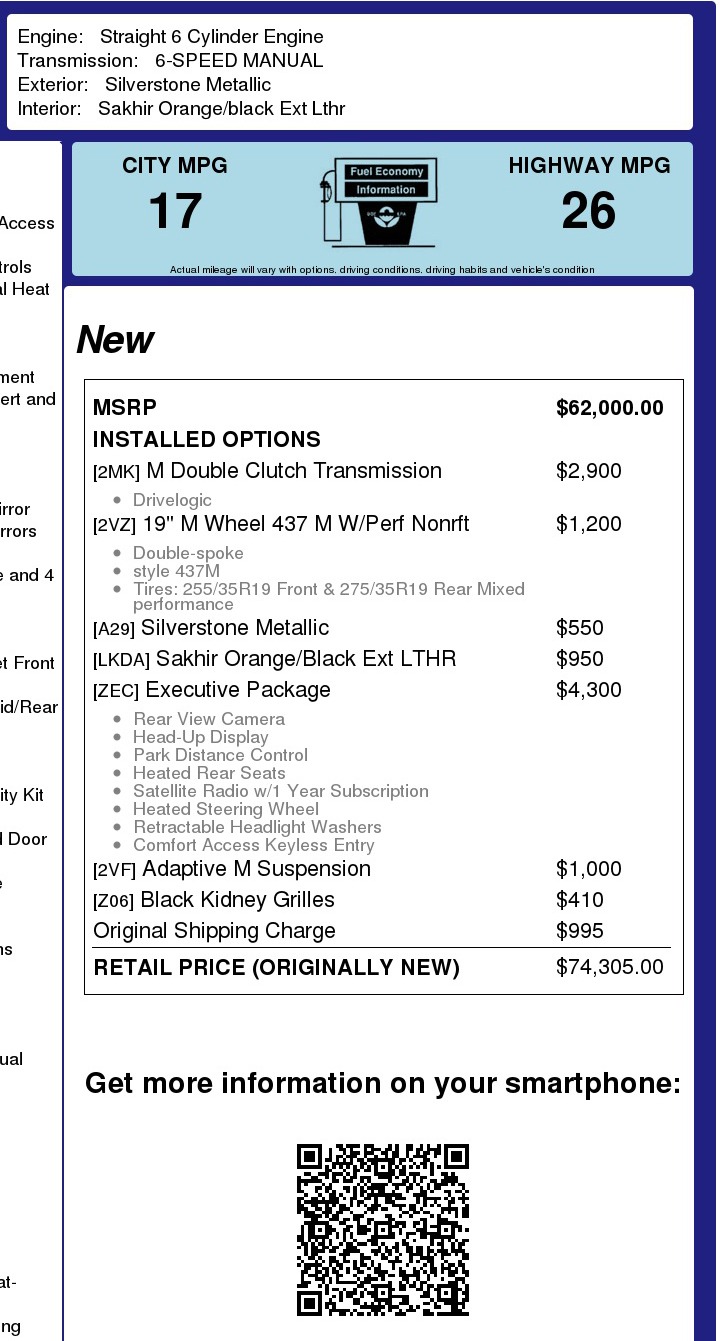The height and width of the screenshot is (1341, 720).
Task: Click the New vehicle heading
Action: pos(115,340)
